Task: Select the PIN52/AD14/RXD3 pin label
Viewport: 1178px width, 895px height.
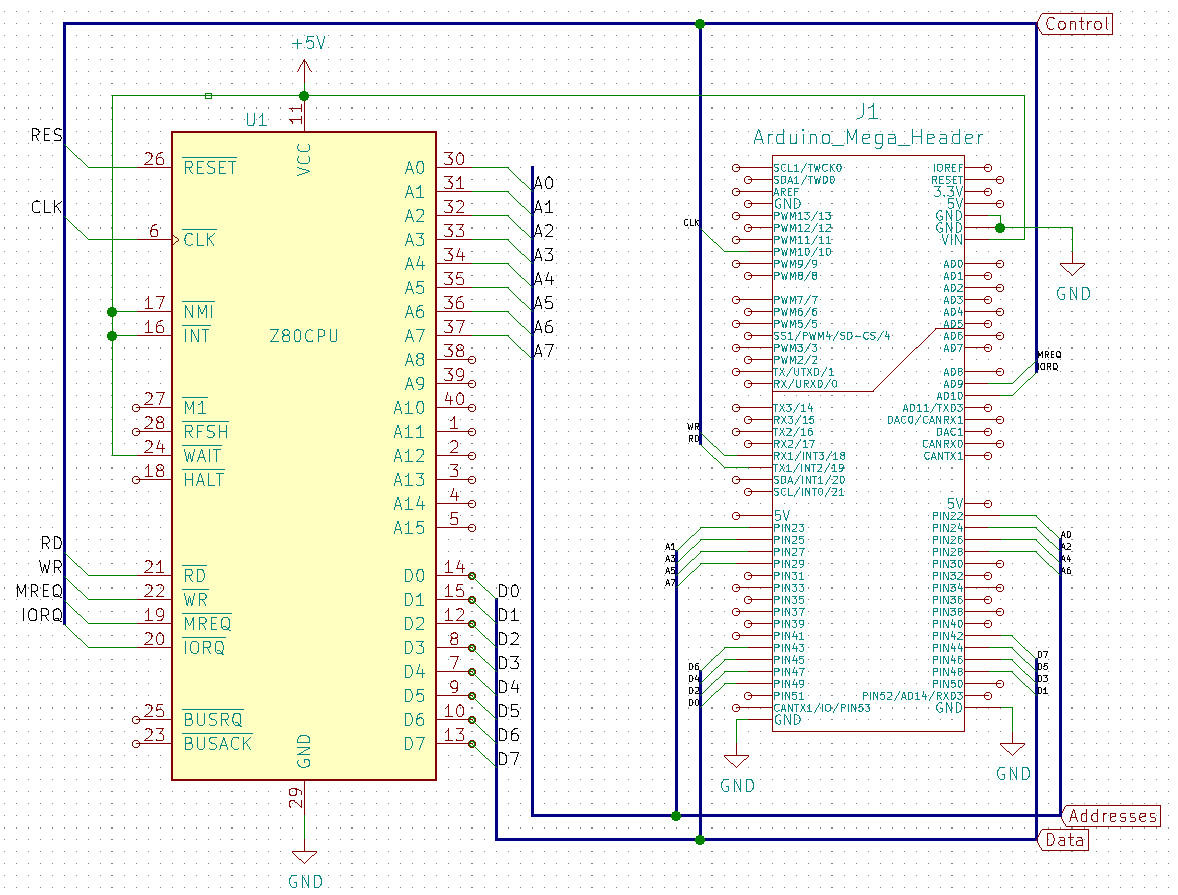Action: point(912,696)
